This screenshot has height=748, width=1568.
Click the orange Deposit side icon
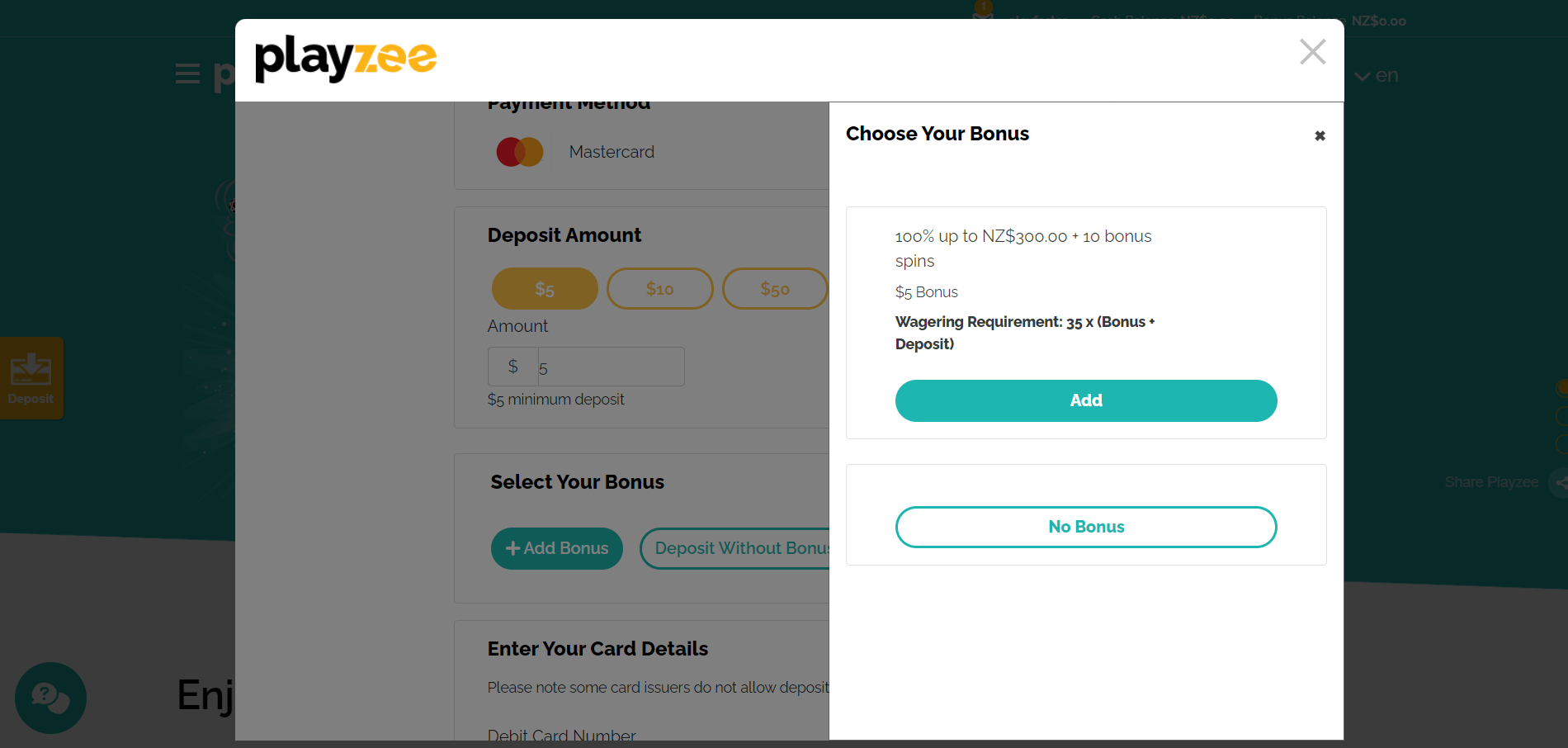(31, 378)
